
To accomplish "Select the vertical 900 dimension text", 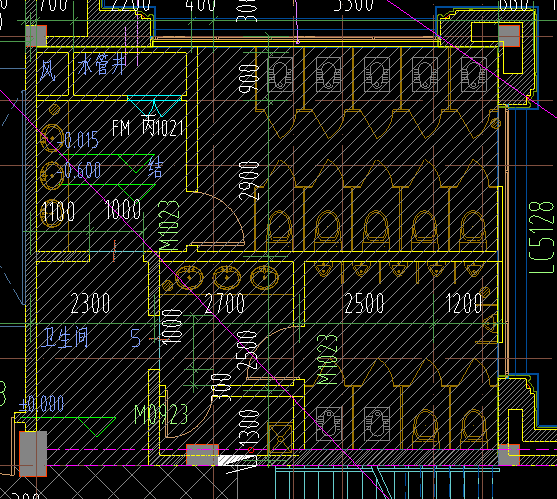I will (x=249, y=78).
